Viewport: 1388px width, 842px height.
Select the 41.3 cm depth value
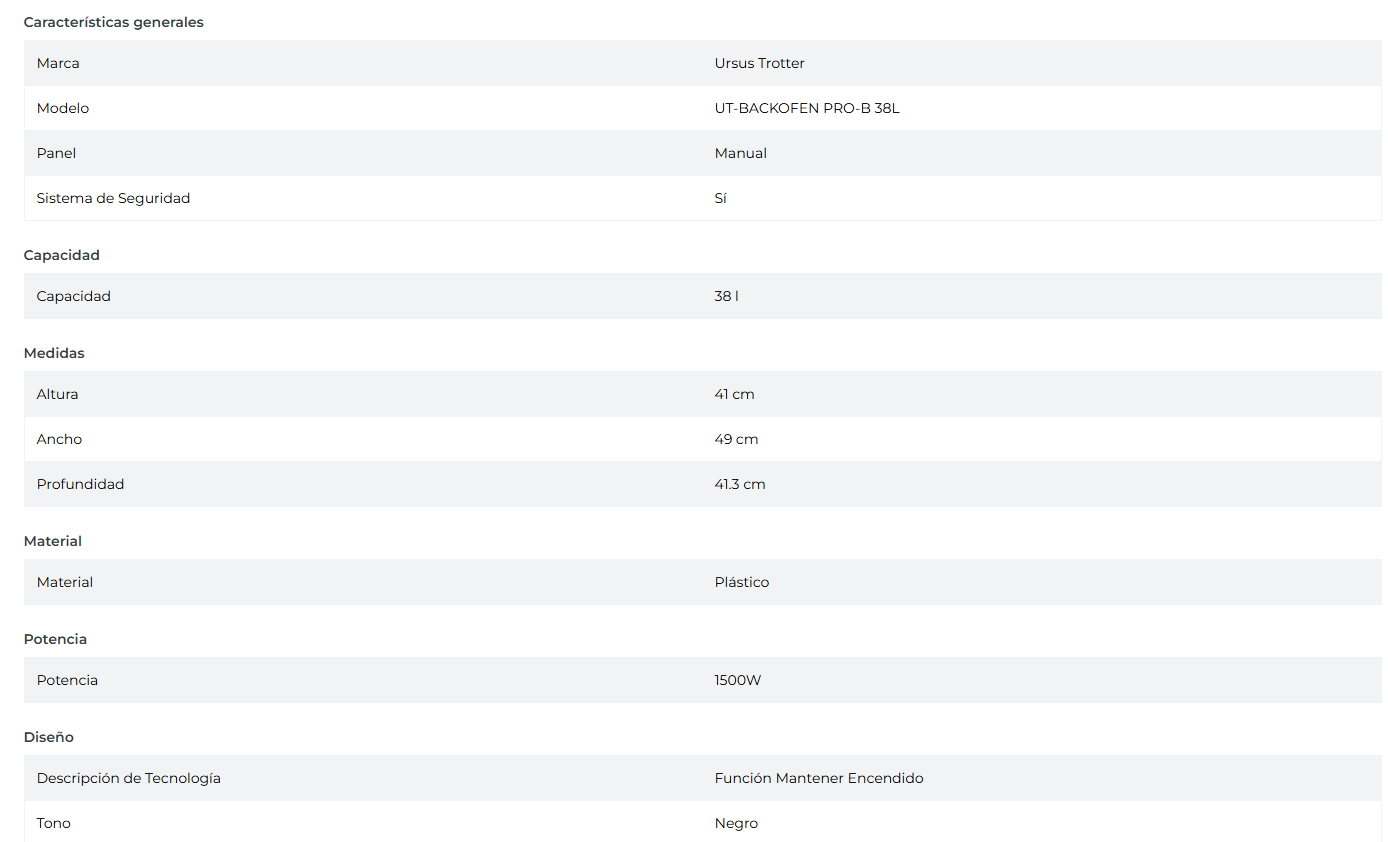pyautogui.click(x=739, y=484)
